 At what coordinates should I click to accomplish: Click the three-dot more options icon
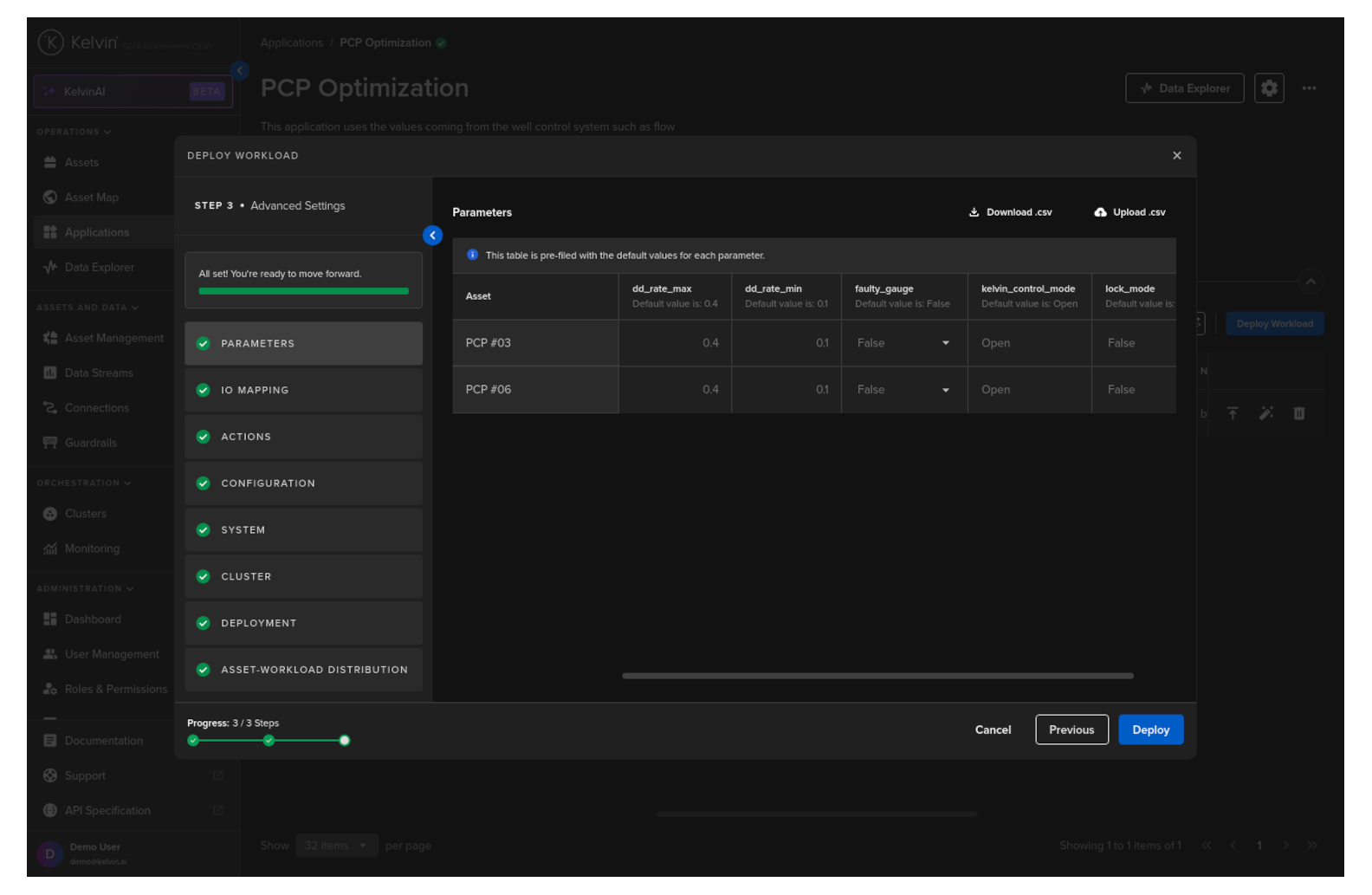(1309, 88)
